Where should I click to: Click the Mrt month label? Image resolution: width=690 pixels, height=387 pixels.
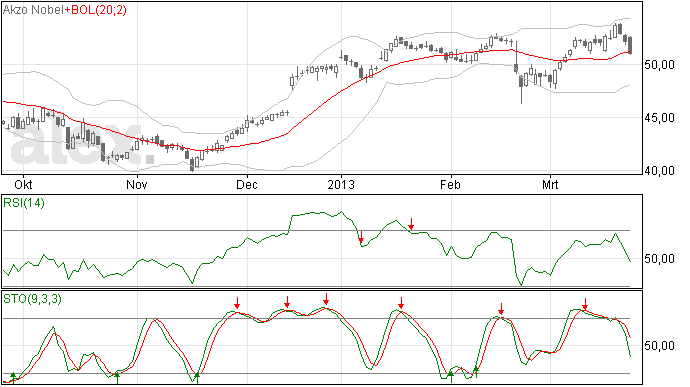tap(550, 184)
